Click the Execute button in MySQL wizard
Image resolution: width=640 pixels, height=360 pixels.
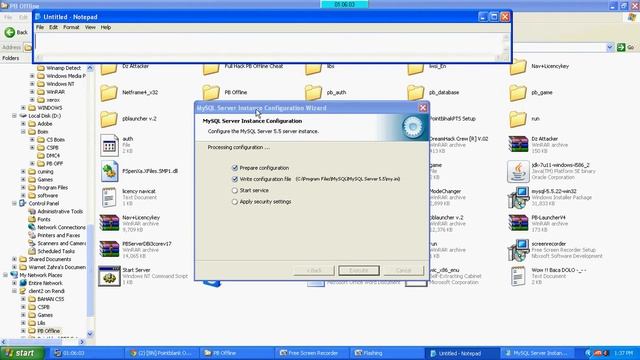pyautogui.click(x=359, y=270)
